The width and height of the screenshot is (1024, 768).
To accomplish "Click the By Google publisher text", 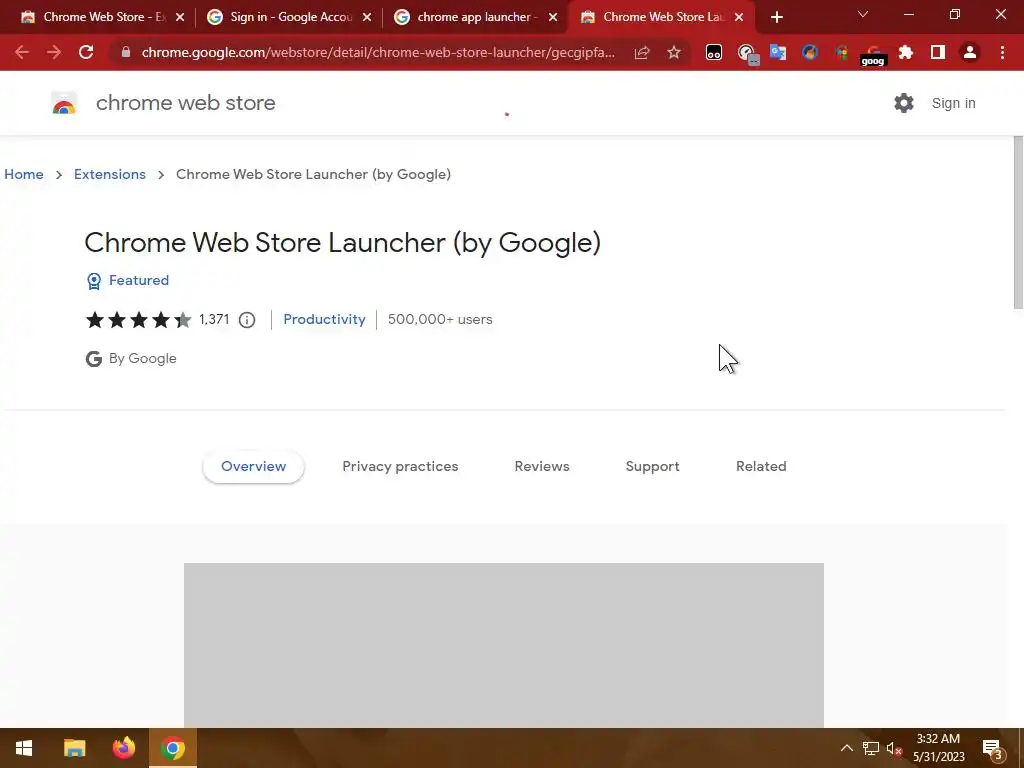I will (x=142, y=359).
